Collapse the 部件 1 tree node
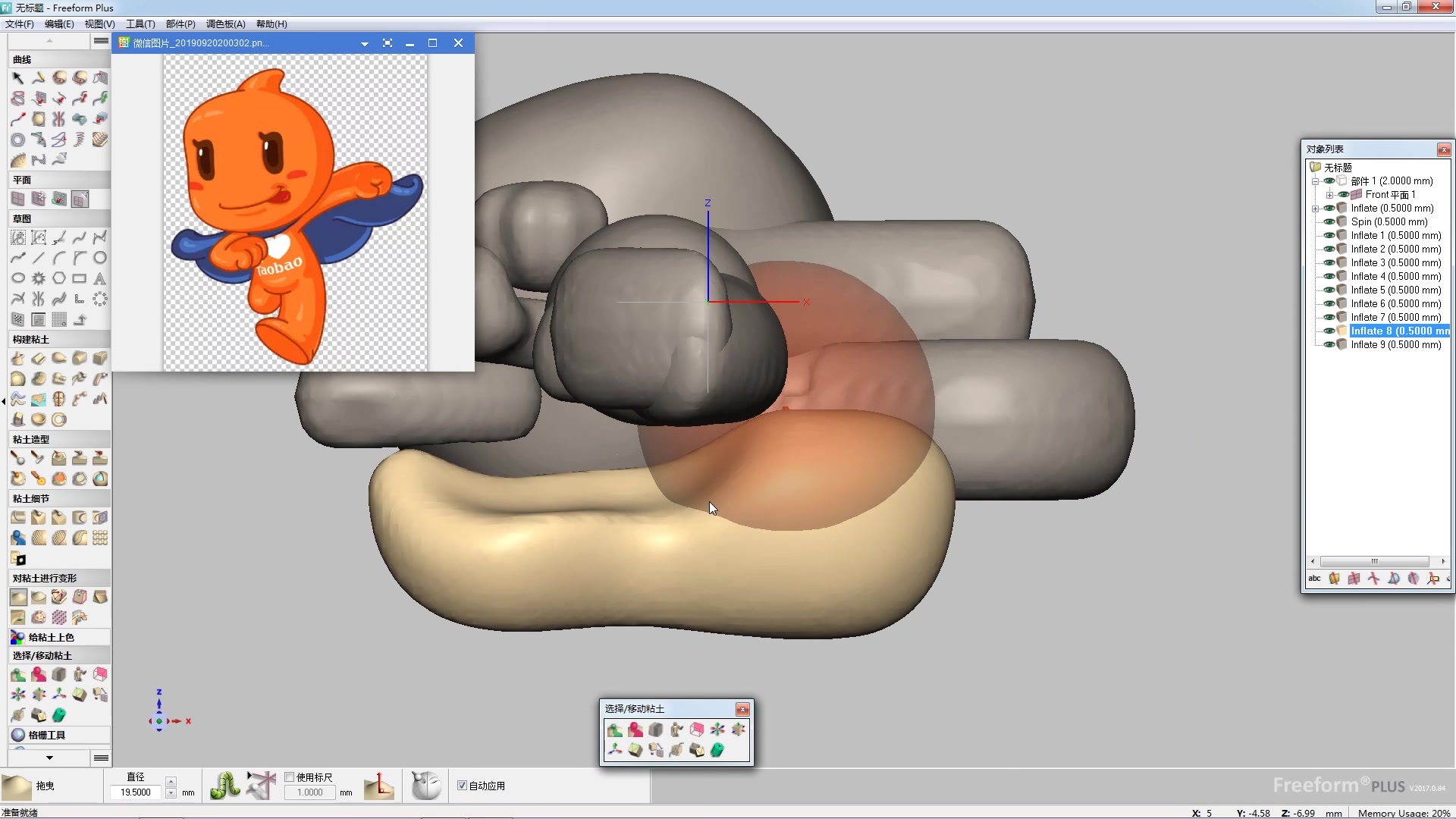This screenshot has height=819, width=1456. coord(1316,181)
